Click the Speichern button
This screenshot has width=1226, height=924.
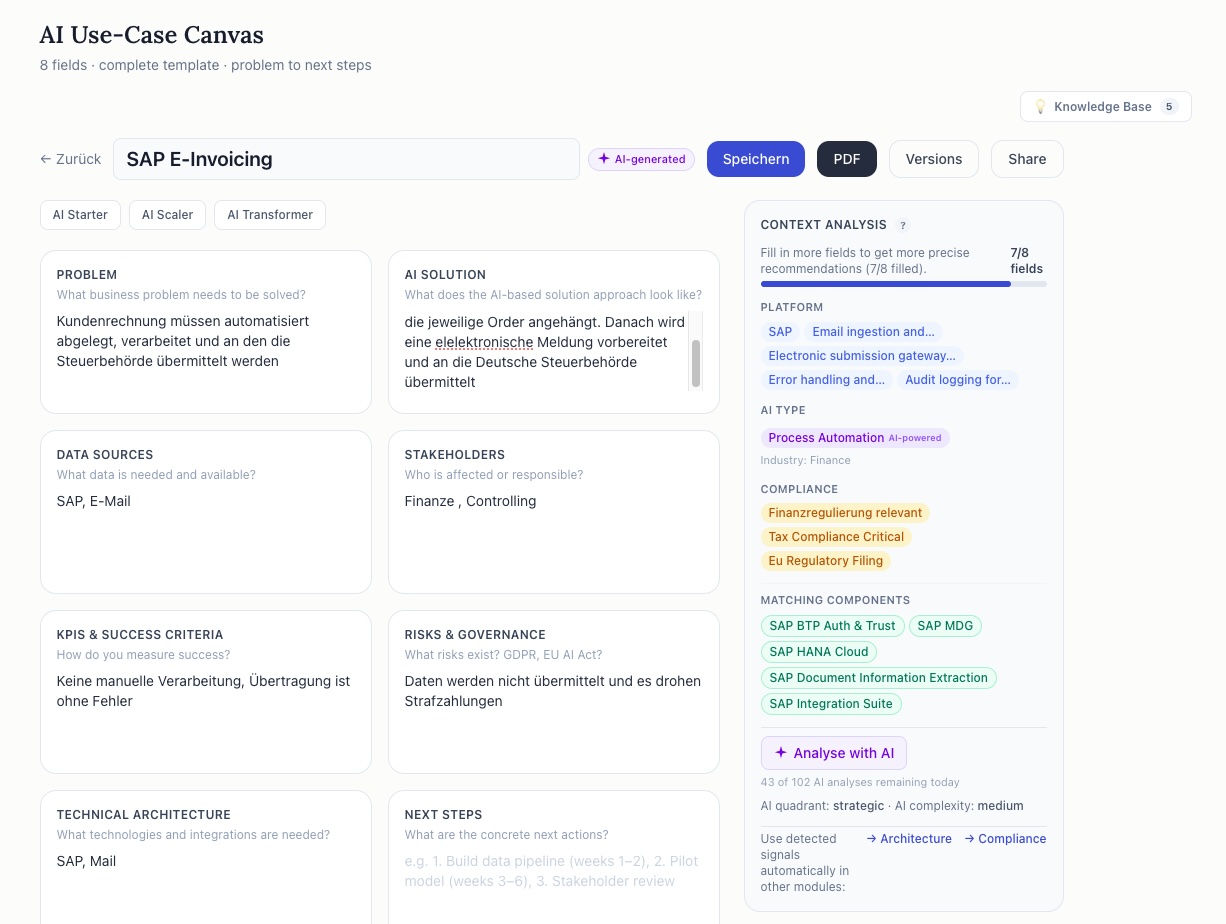[756, 159]
